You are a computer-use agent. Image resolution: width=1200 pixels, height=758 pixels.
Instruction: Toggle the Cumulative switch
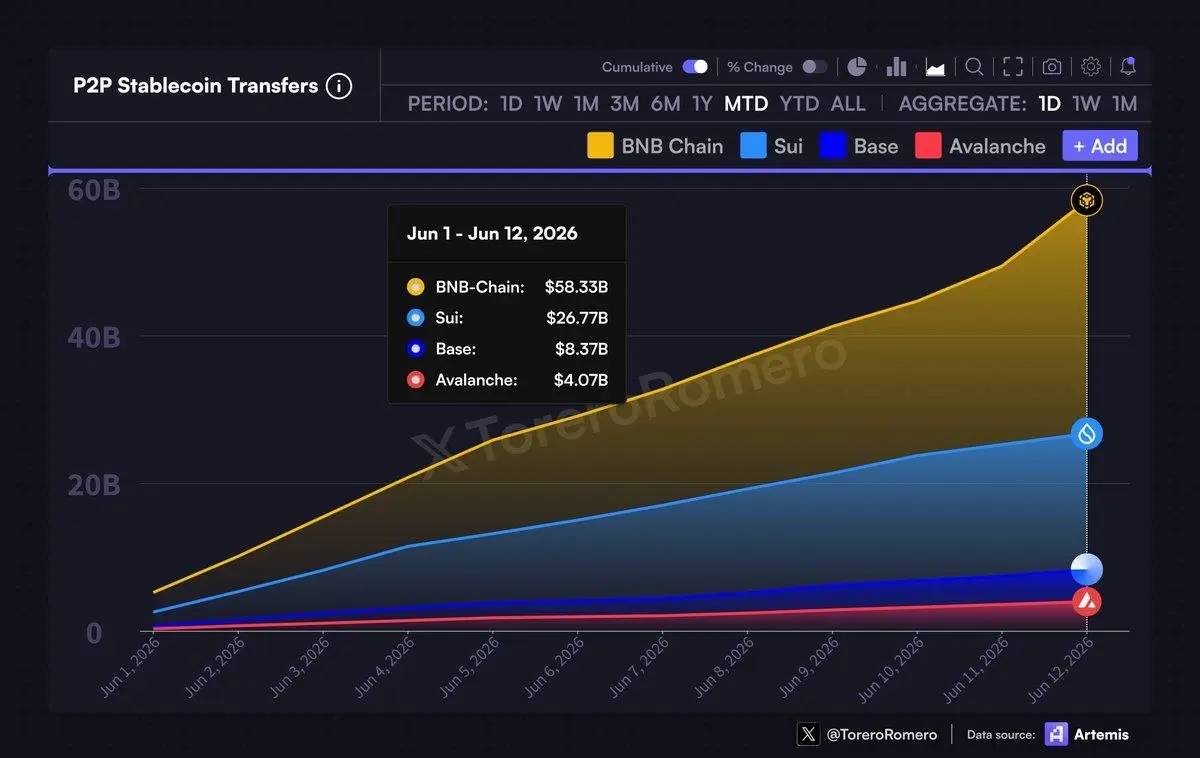coord(695,67)
